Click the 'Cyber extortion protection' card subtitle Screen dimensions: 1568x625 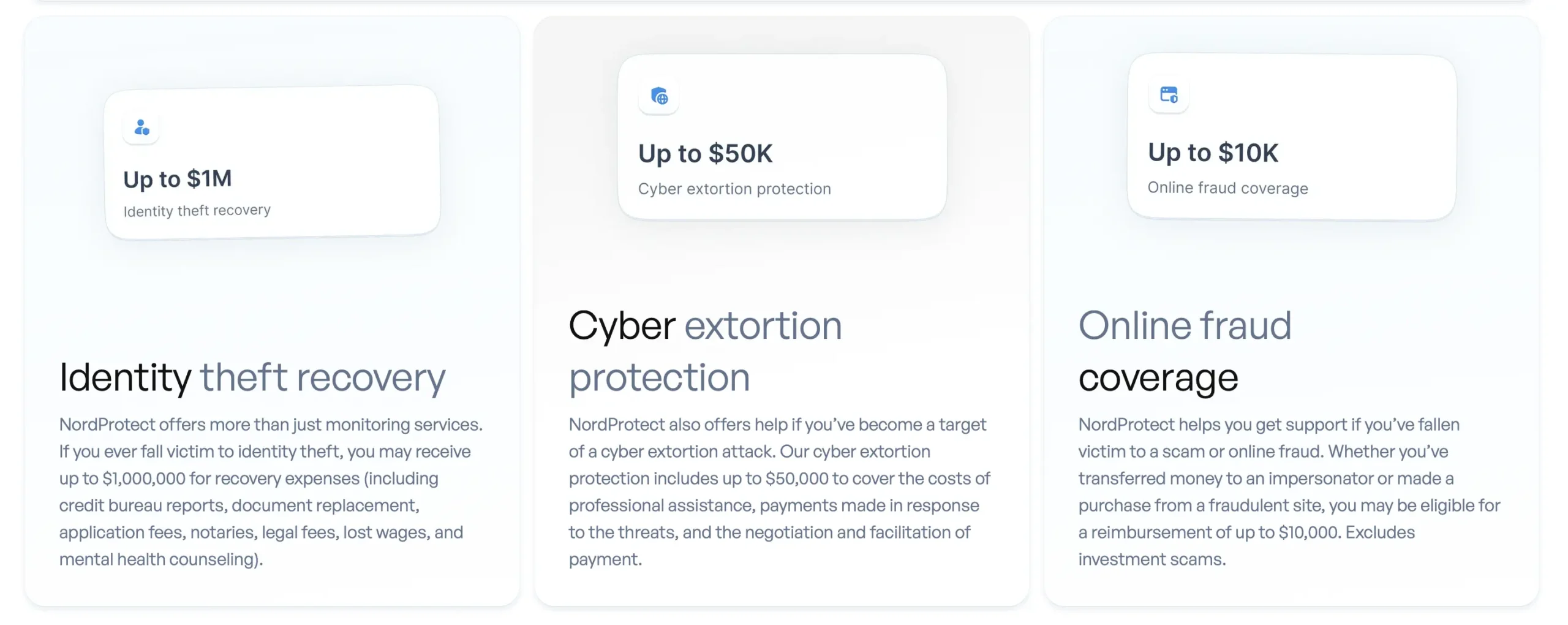[734, 189]
